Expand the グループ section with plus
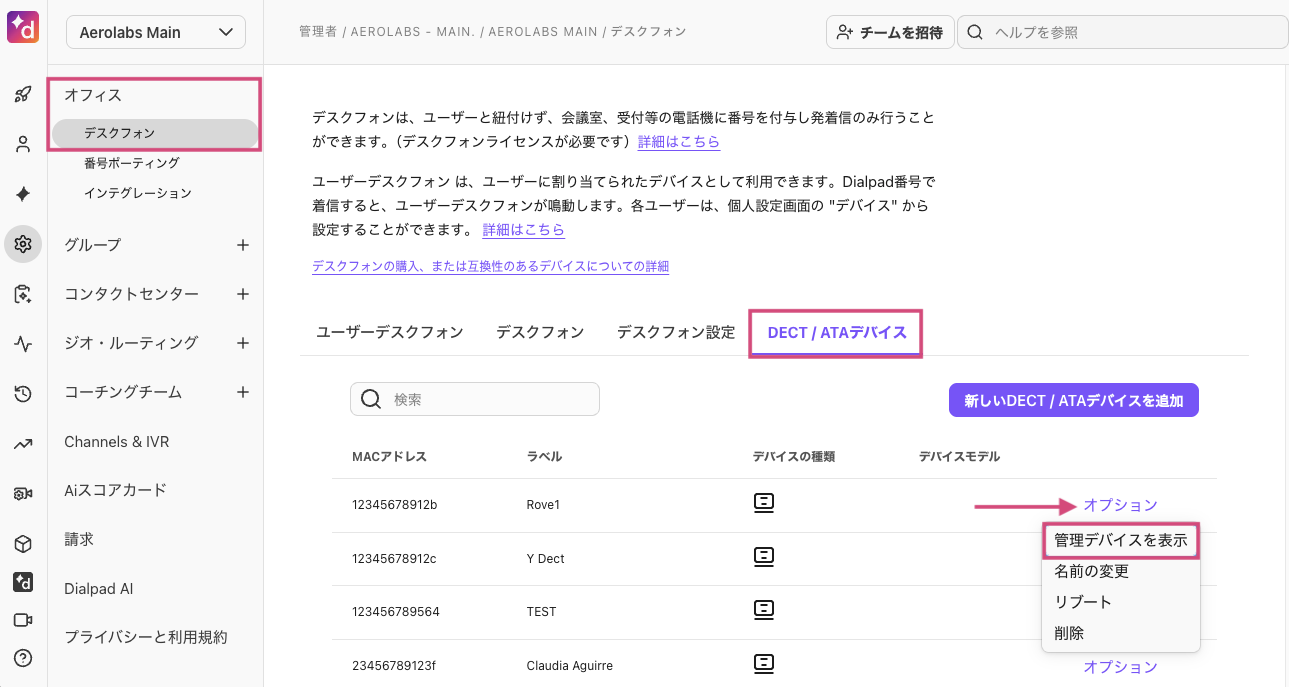Viewport: 1289px width, 687px height. pyautogui.click(x=242, y=245)
